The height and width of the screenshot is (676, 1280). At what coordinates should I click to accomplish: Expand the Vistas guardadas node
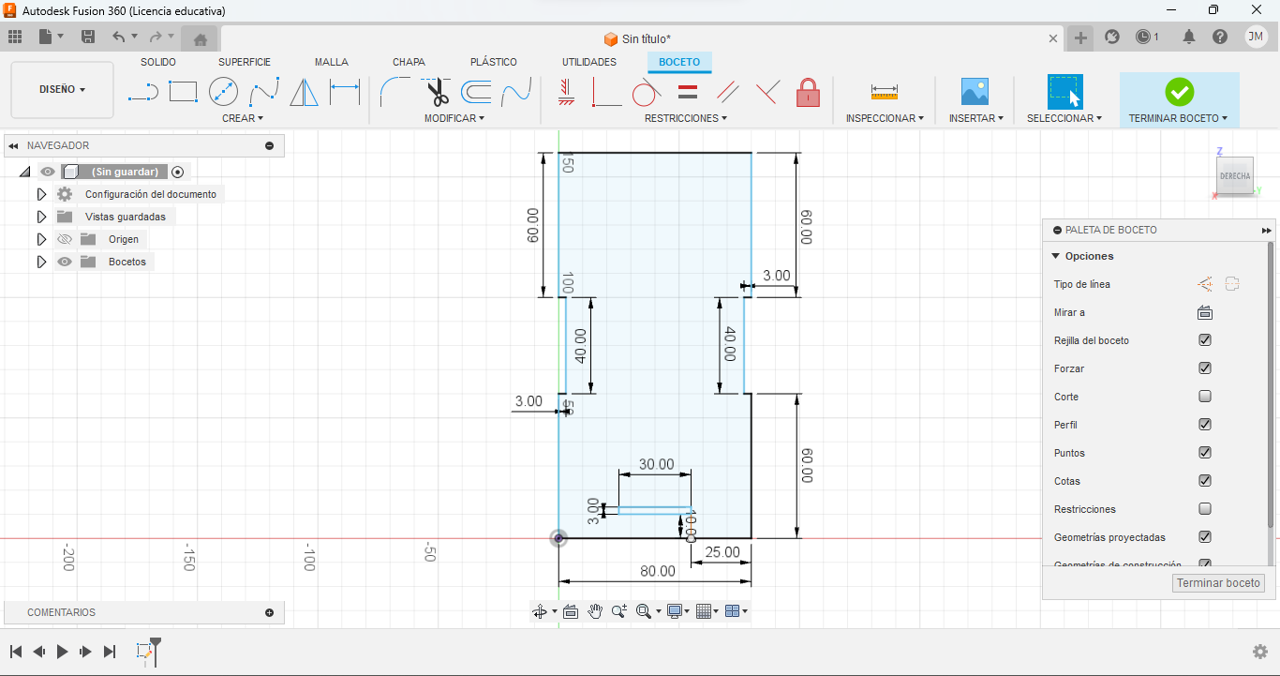click(41, 217)
